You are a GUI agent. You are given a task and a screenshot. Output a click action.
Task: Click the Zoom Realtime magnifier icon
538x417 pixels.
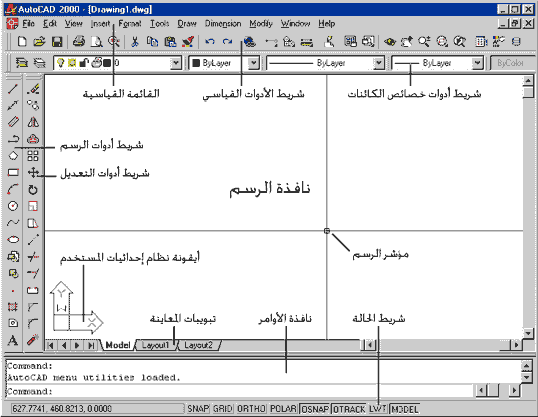(x=424, y=42)
